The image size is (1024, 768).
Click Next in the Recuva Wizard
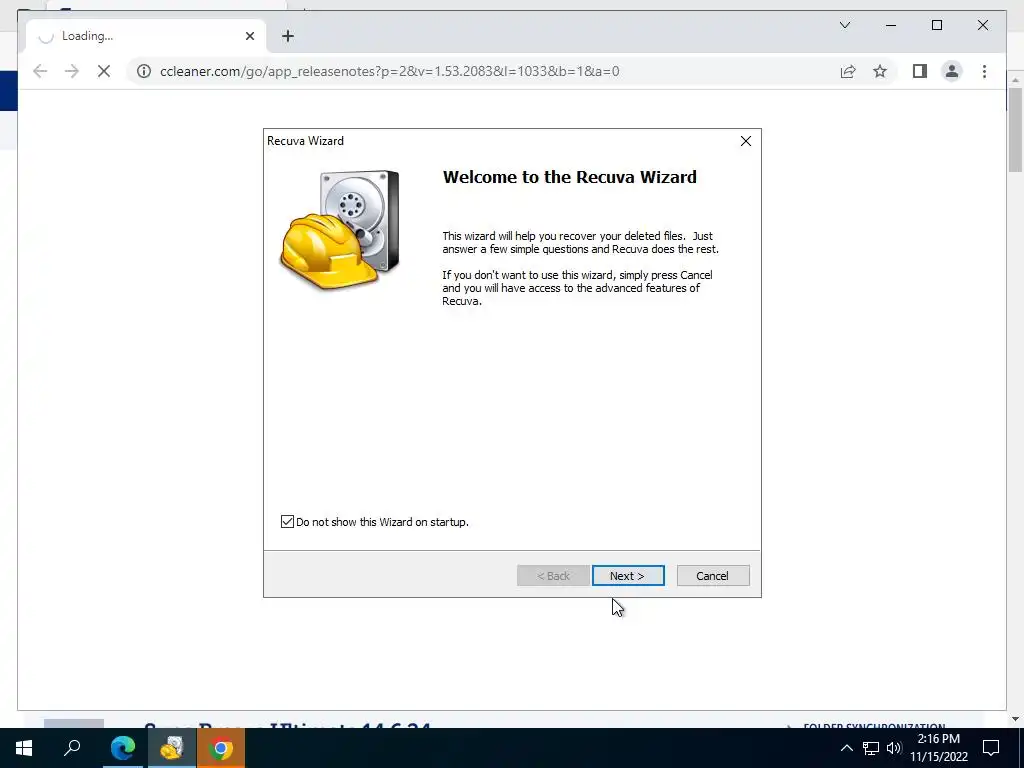point(628,575)
